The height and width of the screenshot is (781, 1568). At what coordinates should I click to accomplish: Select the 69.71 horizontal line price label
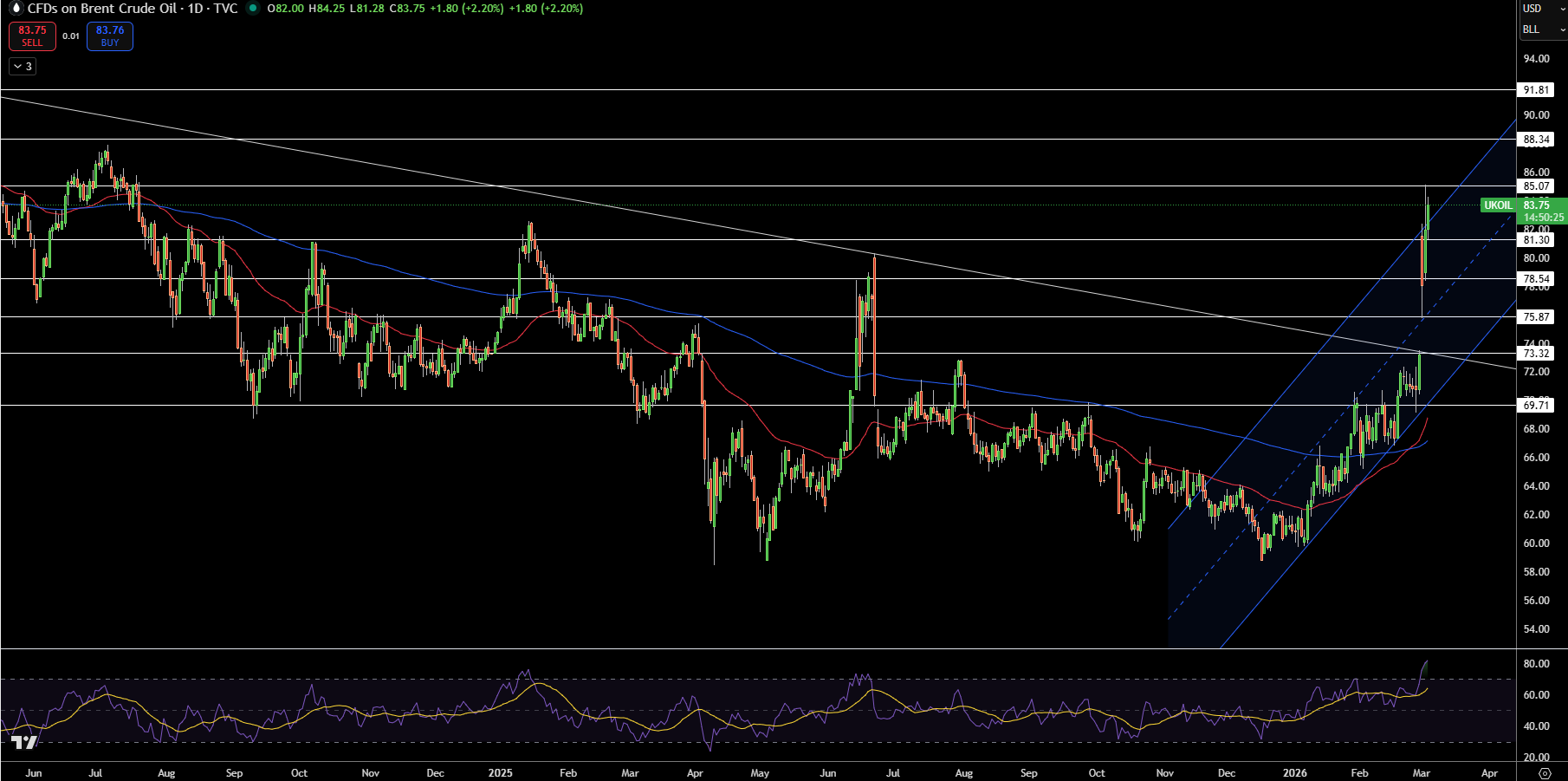point(1537,405)
